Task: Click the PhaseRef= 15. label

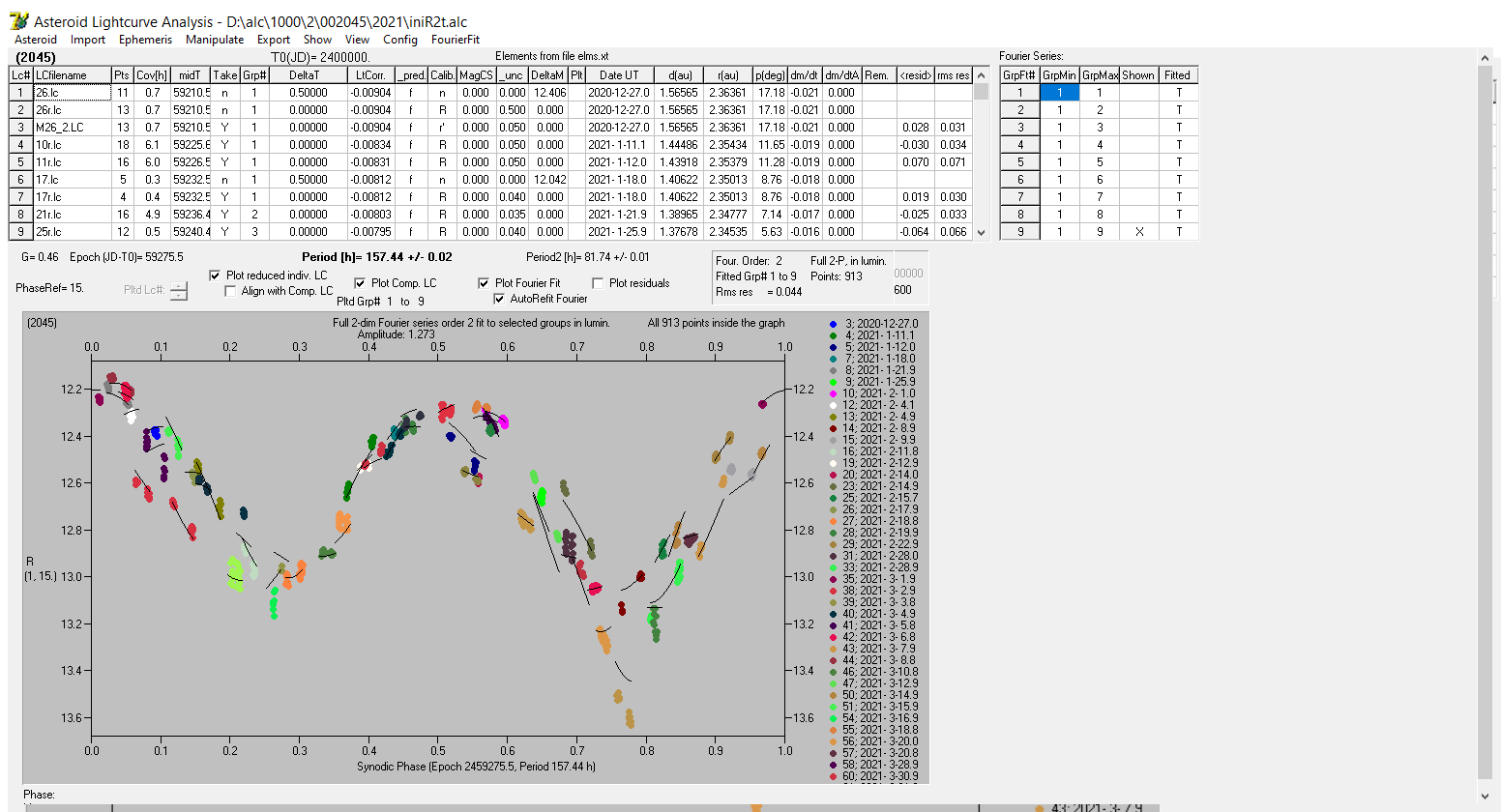Action: pos(49,288)
